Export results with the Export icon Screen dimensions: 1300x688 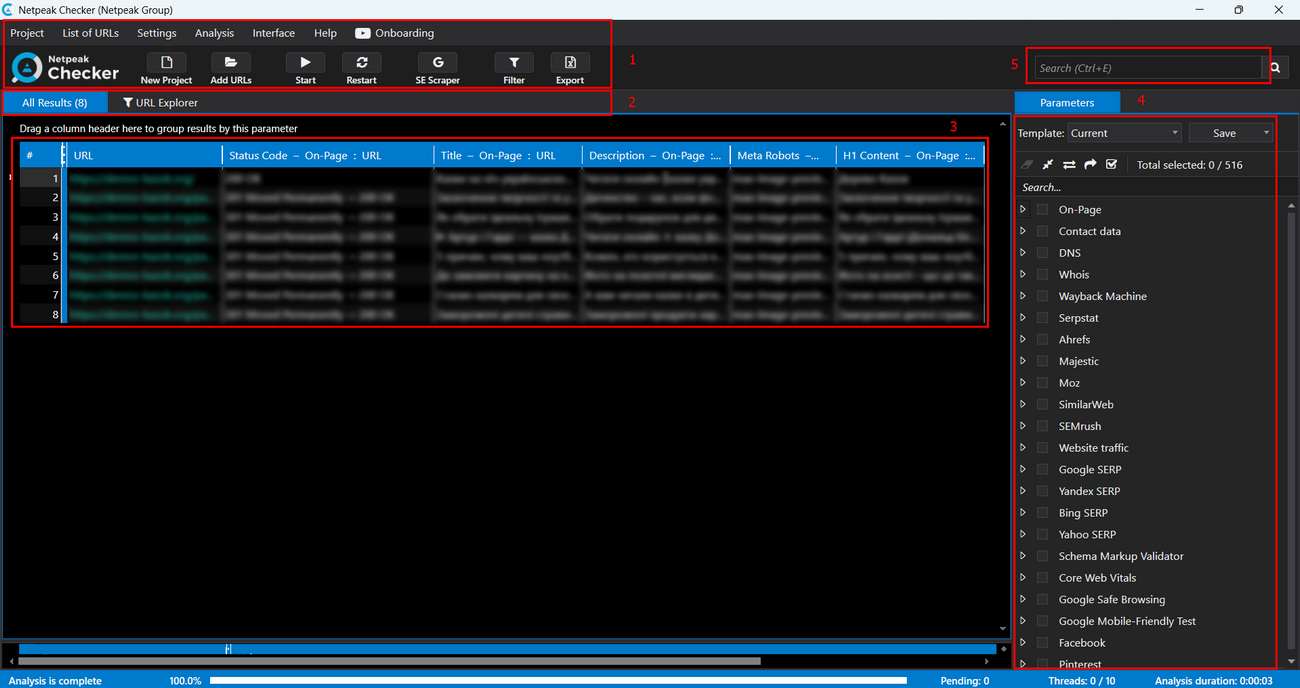(570, 68)
